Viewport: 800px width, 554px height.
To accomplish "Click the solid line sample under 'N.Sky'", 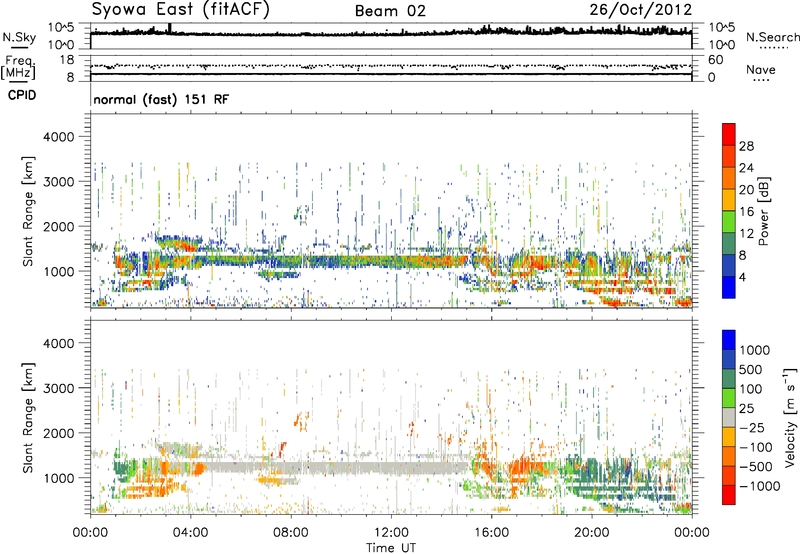I will 19,48.
